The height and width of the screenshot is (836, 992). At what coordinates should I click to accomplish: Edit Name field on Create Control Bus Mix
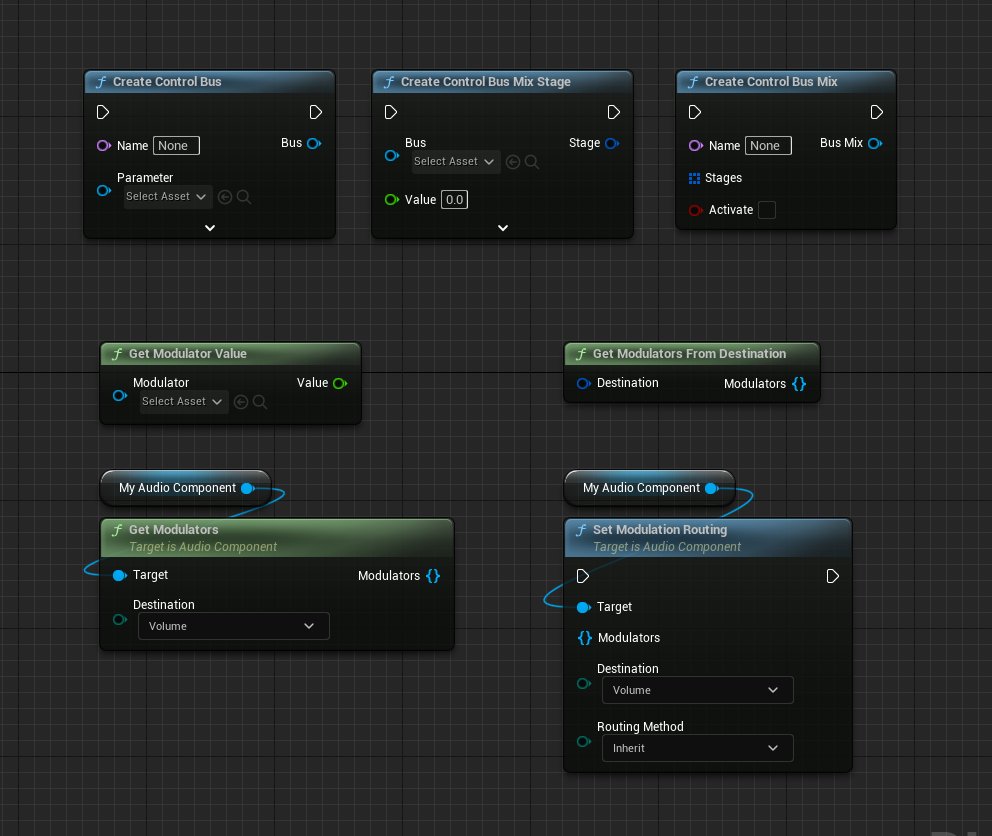click(768, 146)
